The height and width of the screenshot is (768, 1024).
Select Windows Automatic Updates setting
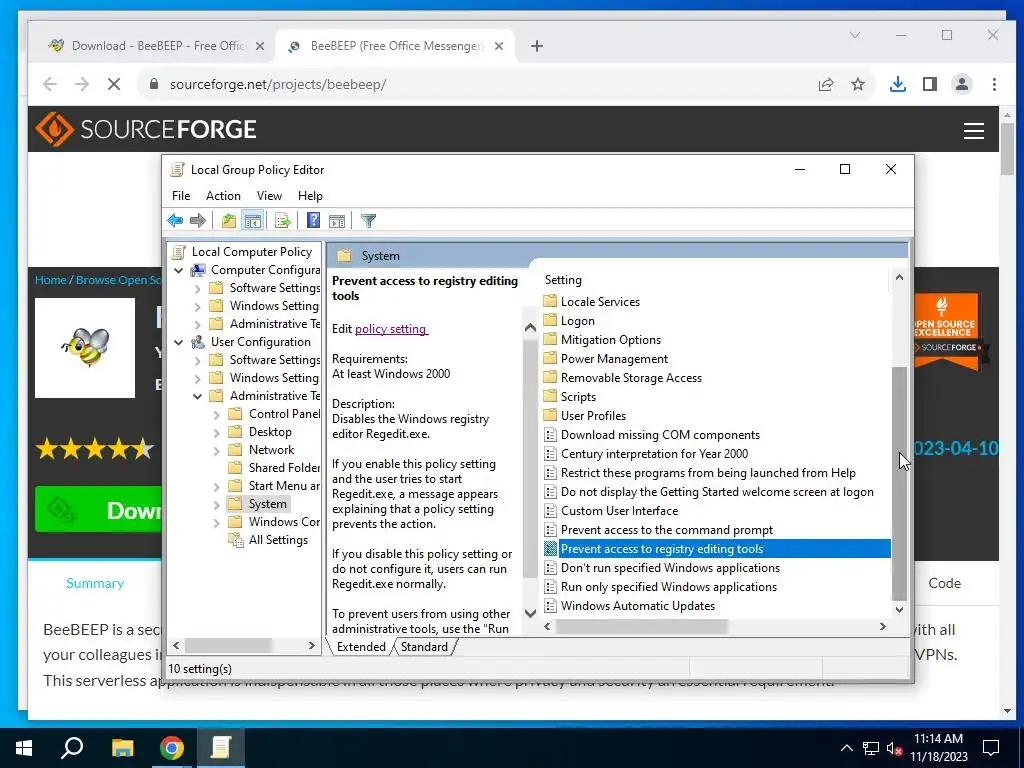coord(637,605)
